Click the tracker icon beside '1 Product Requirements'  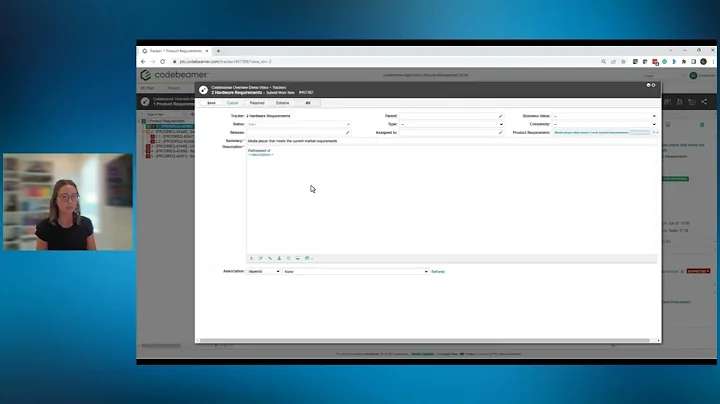tap(145, 101)
